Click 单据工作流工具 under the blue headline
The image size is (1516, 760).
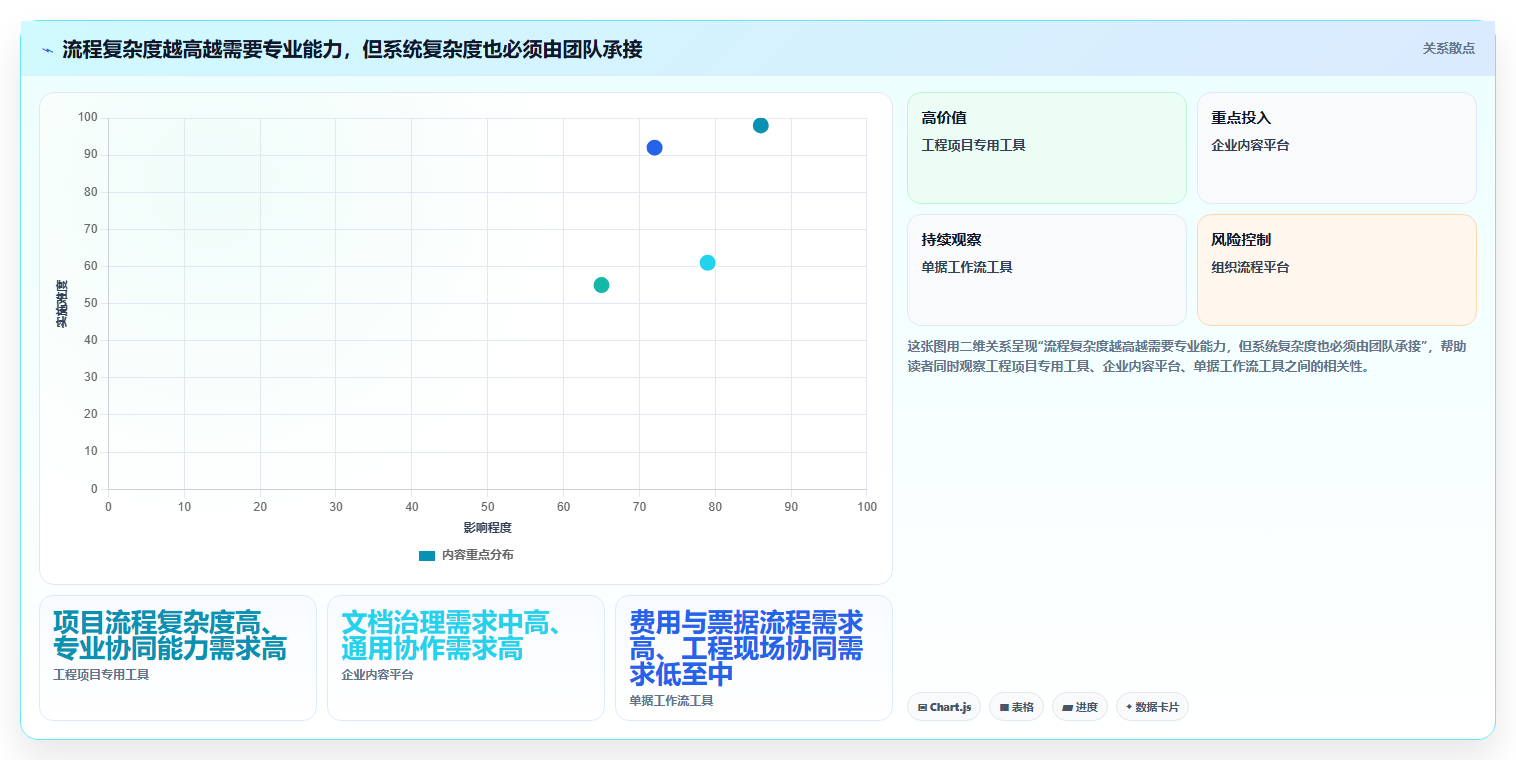(x=671, y=701)
